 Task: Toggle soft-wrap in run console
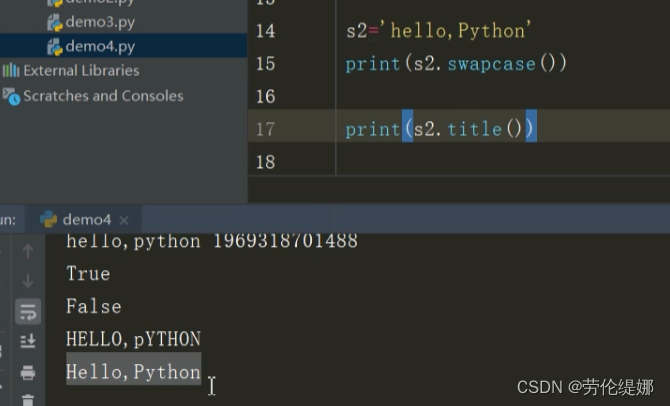[x=28, y=311]
